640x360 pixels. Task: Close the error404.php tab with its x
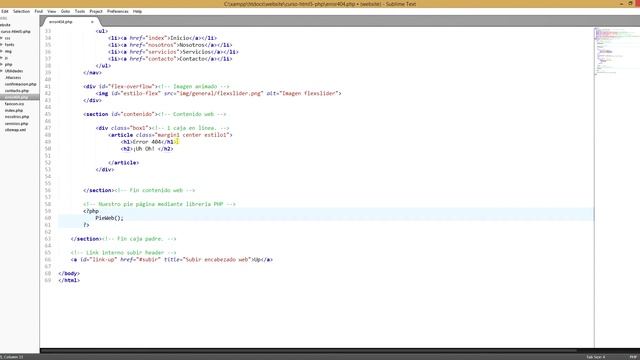coord(92,22)
